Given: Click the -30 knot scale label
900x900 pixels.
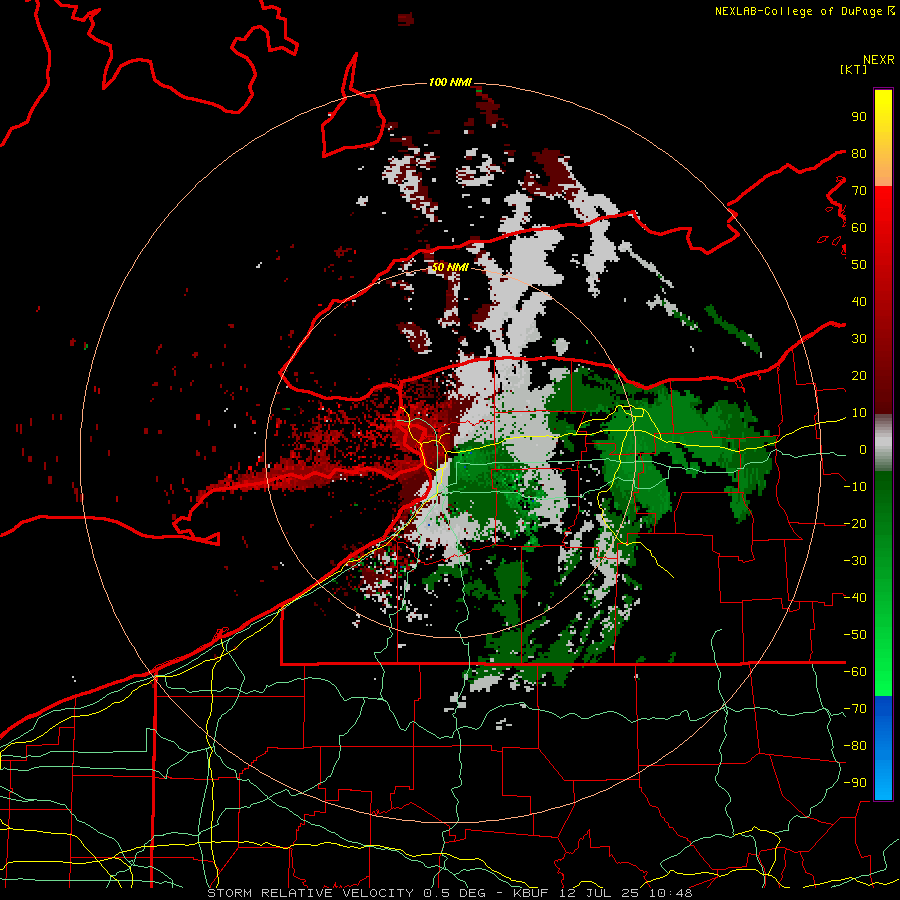Looking at the screenshot, I should pyautogui.click(x=855, y=561).
